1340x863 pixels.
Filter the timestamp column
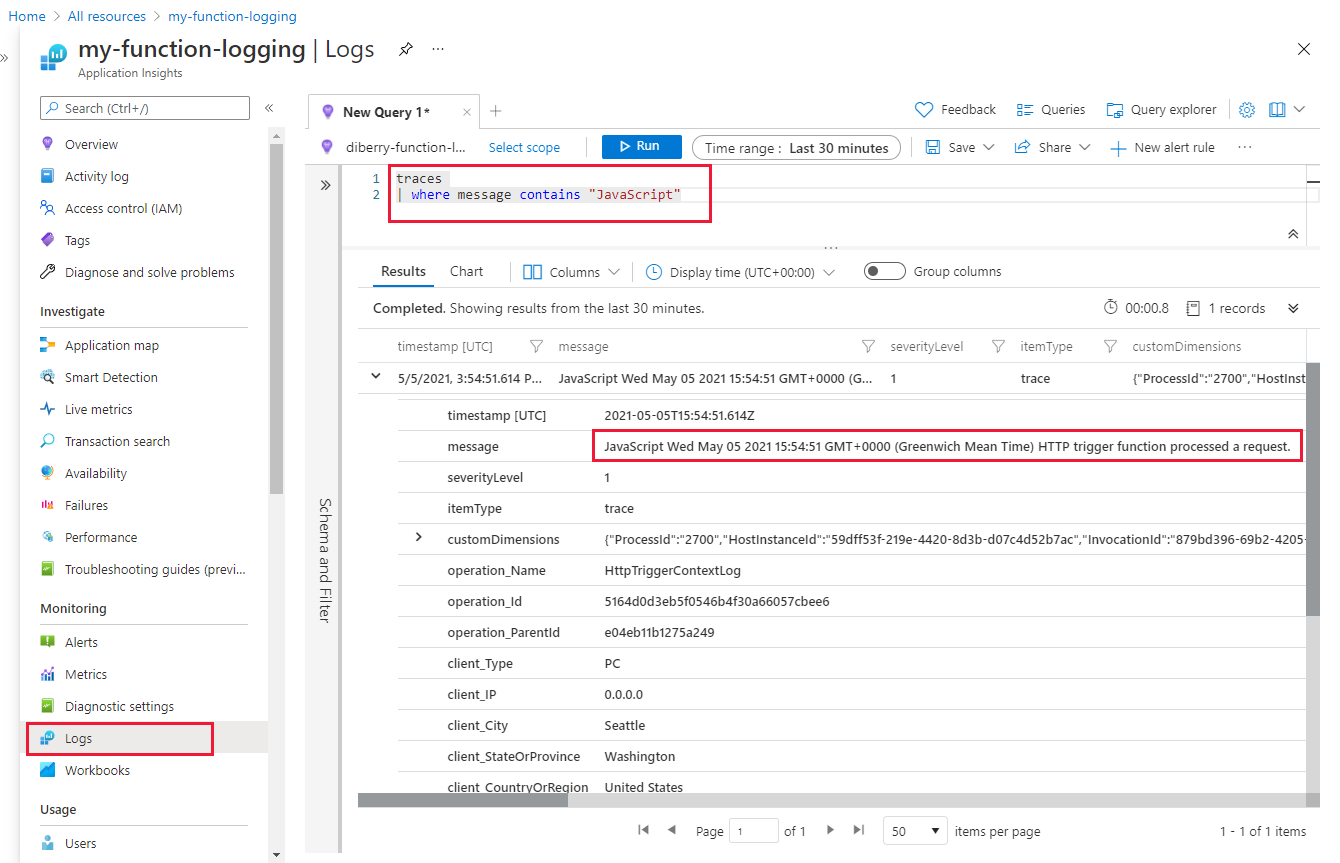tap(536, 346)
